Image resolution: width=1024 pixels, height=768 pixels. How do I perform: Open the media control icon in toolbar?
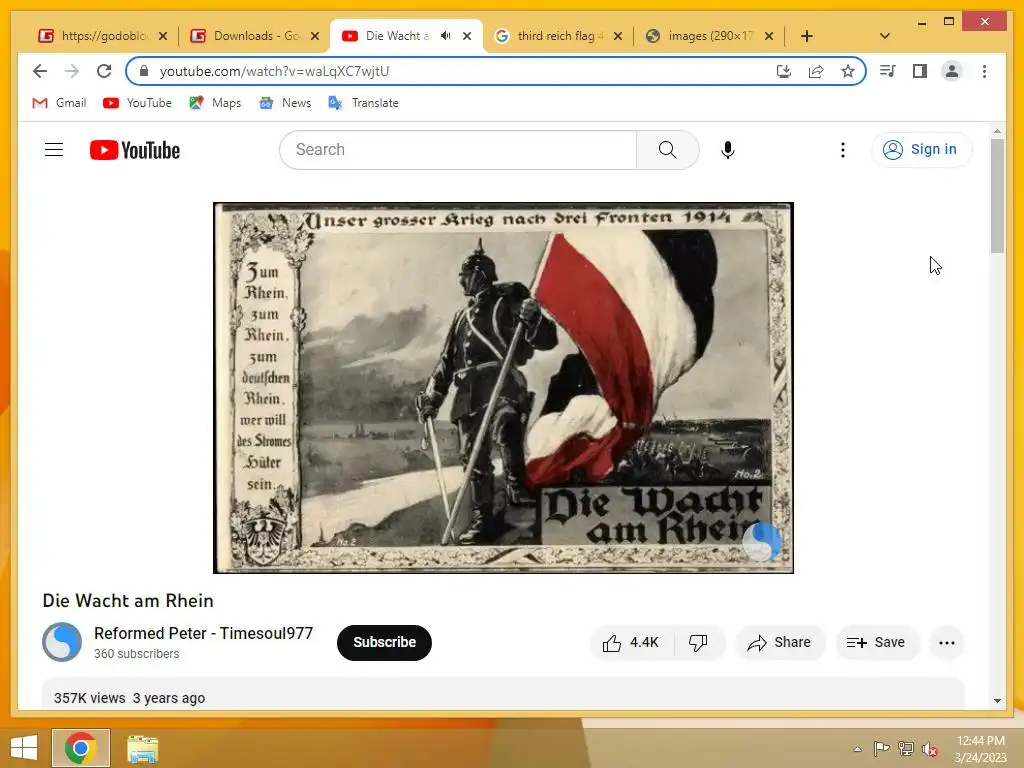tap(888, 71)
